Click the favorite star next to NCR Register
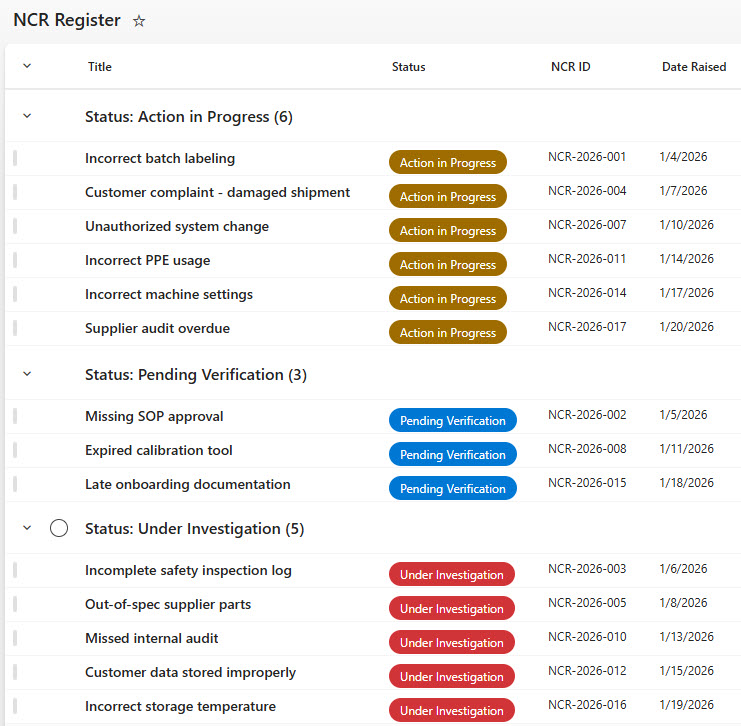 (x=139, y=21)
